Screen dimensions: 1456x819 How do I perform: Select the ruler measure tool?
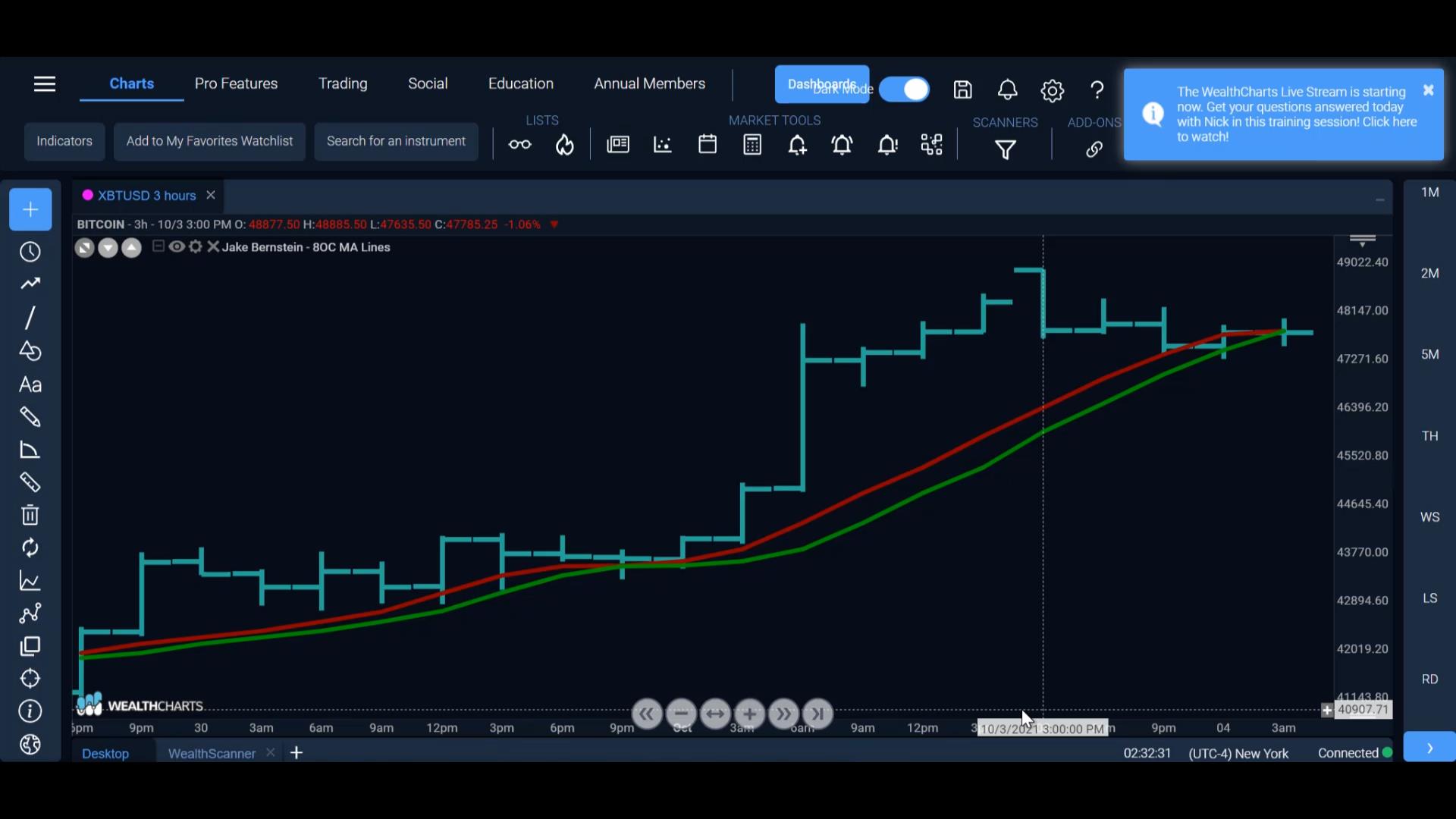[x=30, y=482]
